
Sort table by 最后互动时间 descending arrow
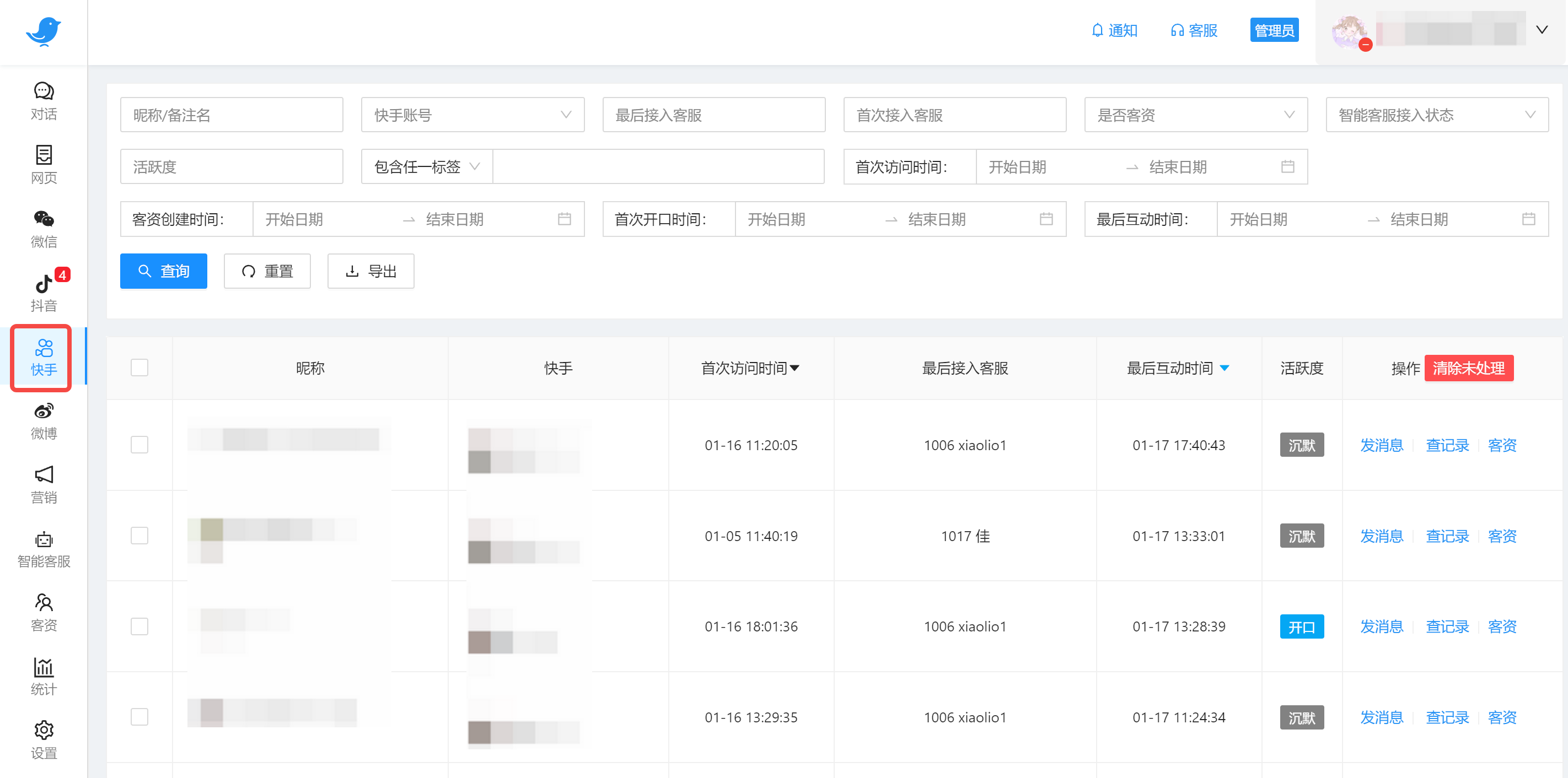[x=1225, y=368]
